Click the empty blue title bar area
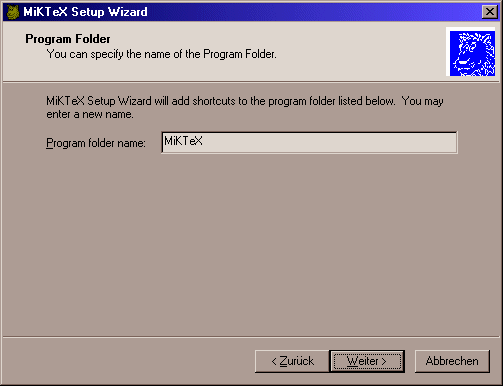Image resolution: width=503 pixels, height=386 pixels. 313,12
